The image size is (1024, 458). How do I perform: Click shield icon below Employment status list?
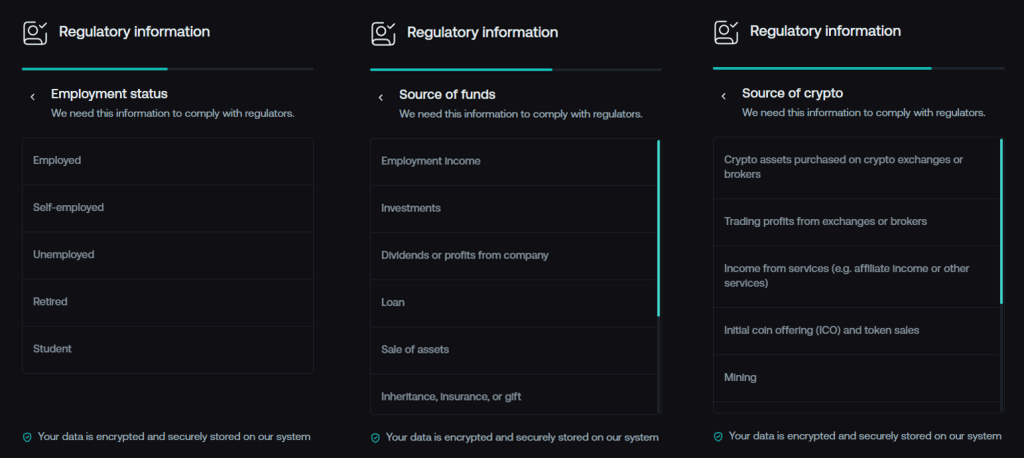(x=27, y=437)
